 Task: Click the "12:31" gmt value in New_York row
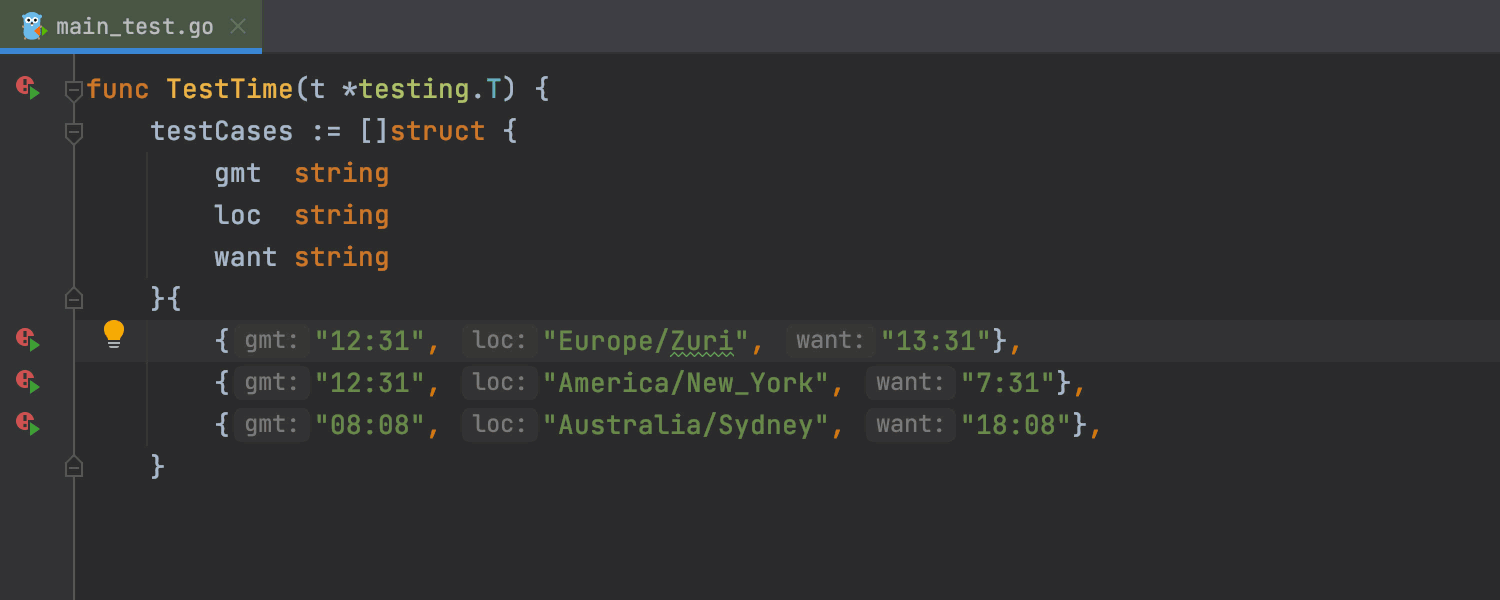click(x=370, y=383)
